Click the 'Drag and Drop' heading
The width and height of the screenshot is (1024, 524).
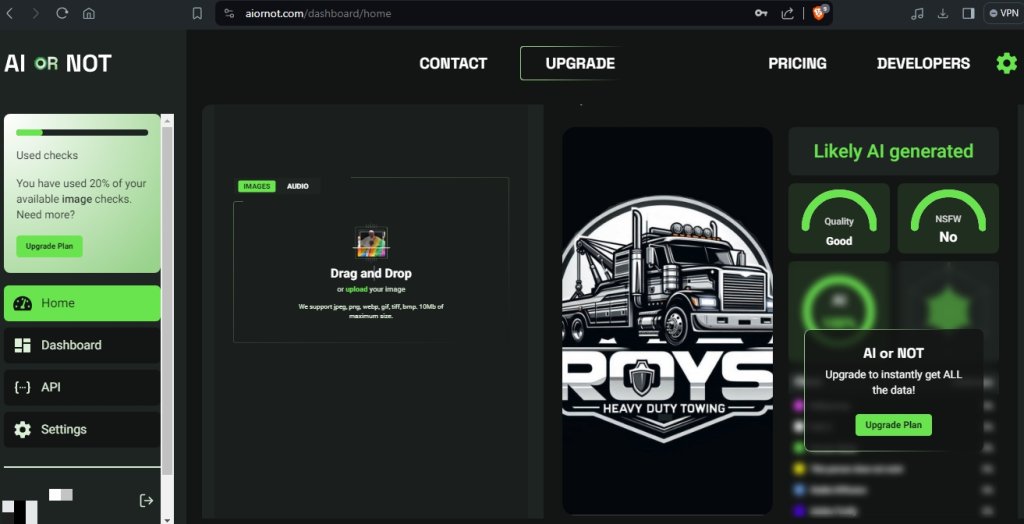coord(371,274)
